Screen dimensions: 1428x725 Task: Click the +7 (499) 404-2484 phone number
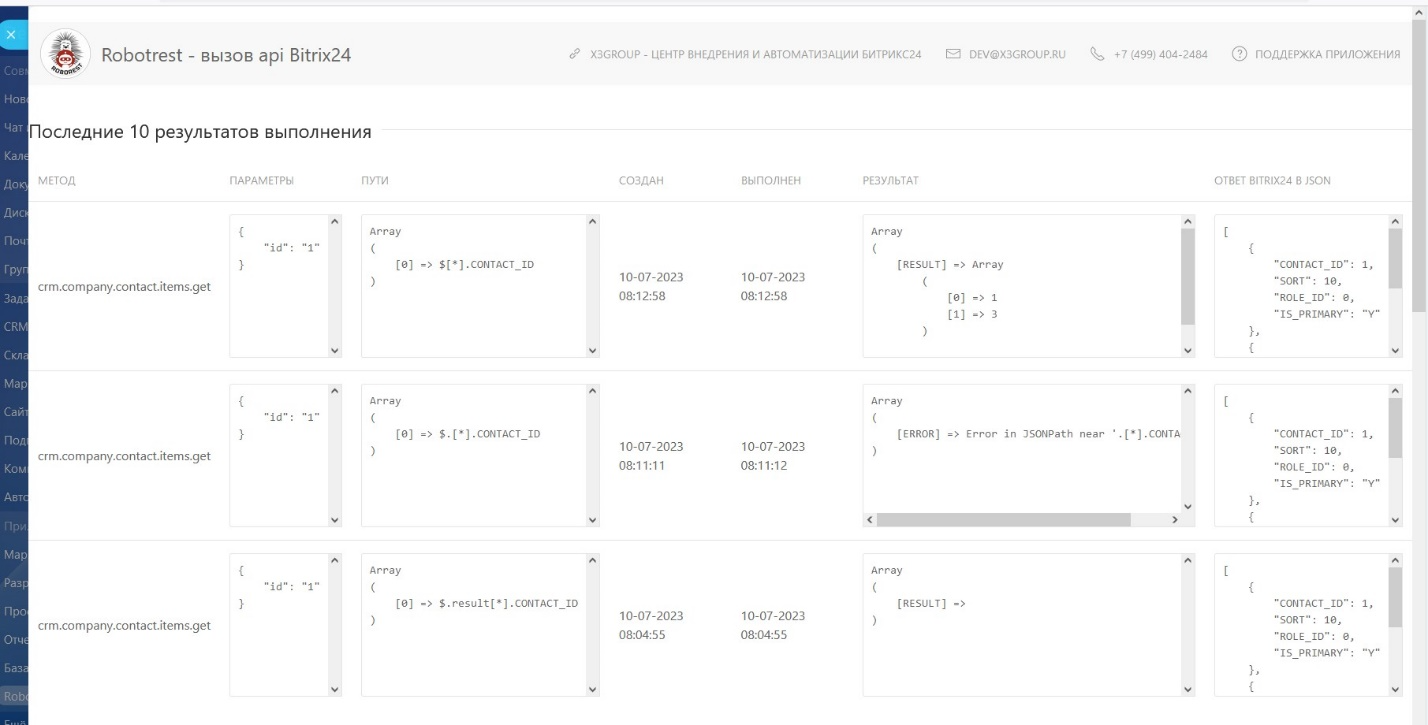tap(1160, 54)
